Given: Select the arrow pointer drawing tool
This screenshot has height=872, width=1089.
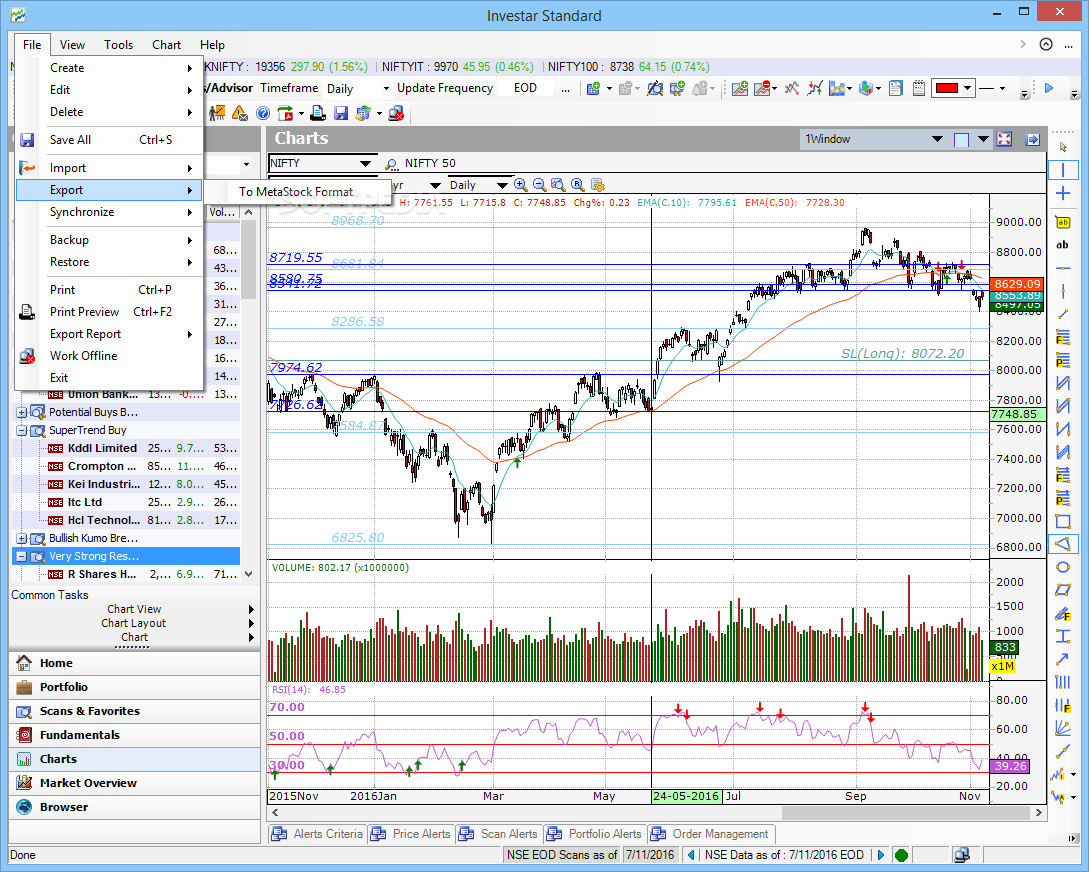Looking at the screenshot, I should tap(1063, 147).
